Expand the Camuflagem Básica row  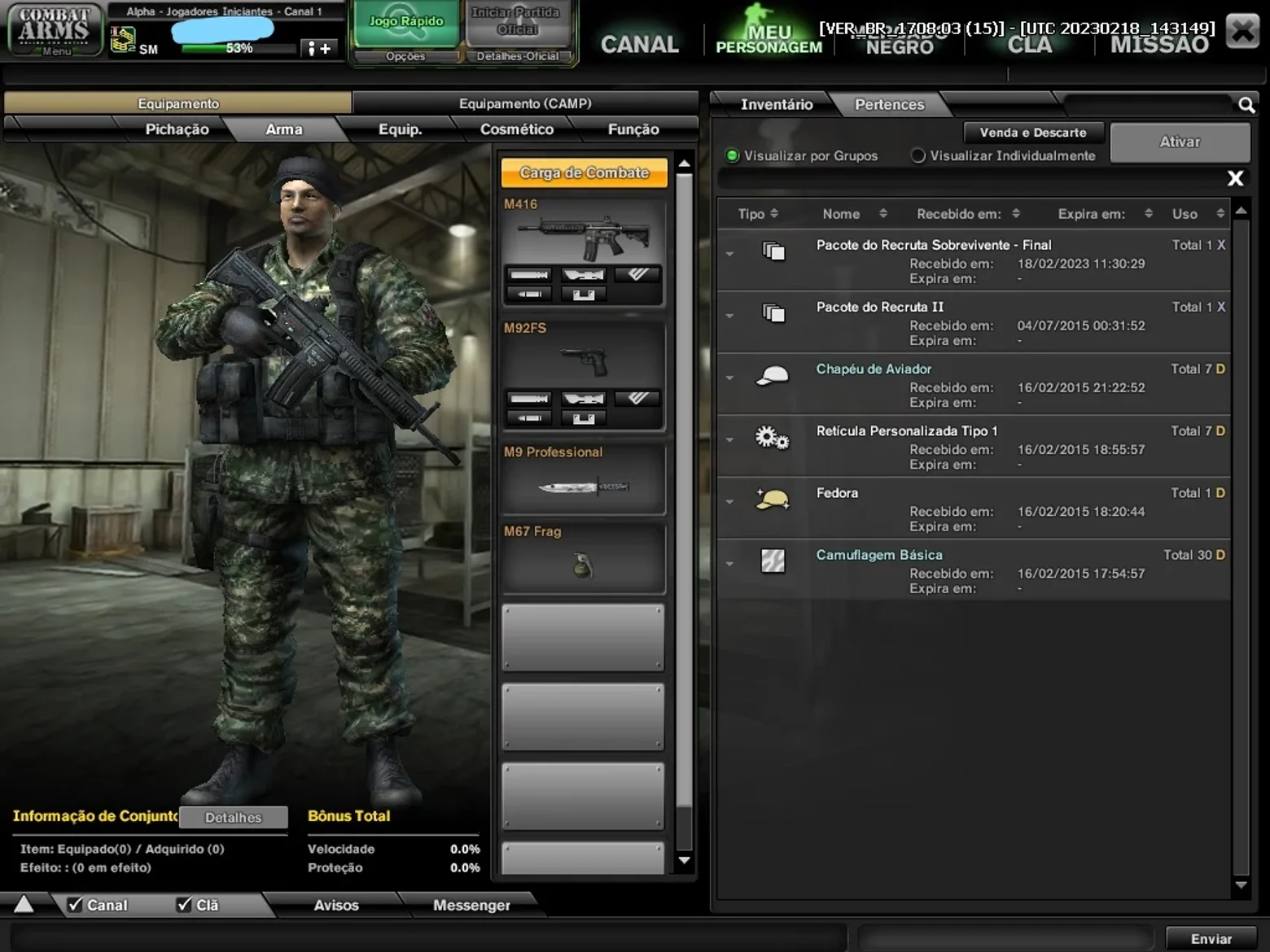(729, 563)
